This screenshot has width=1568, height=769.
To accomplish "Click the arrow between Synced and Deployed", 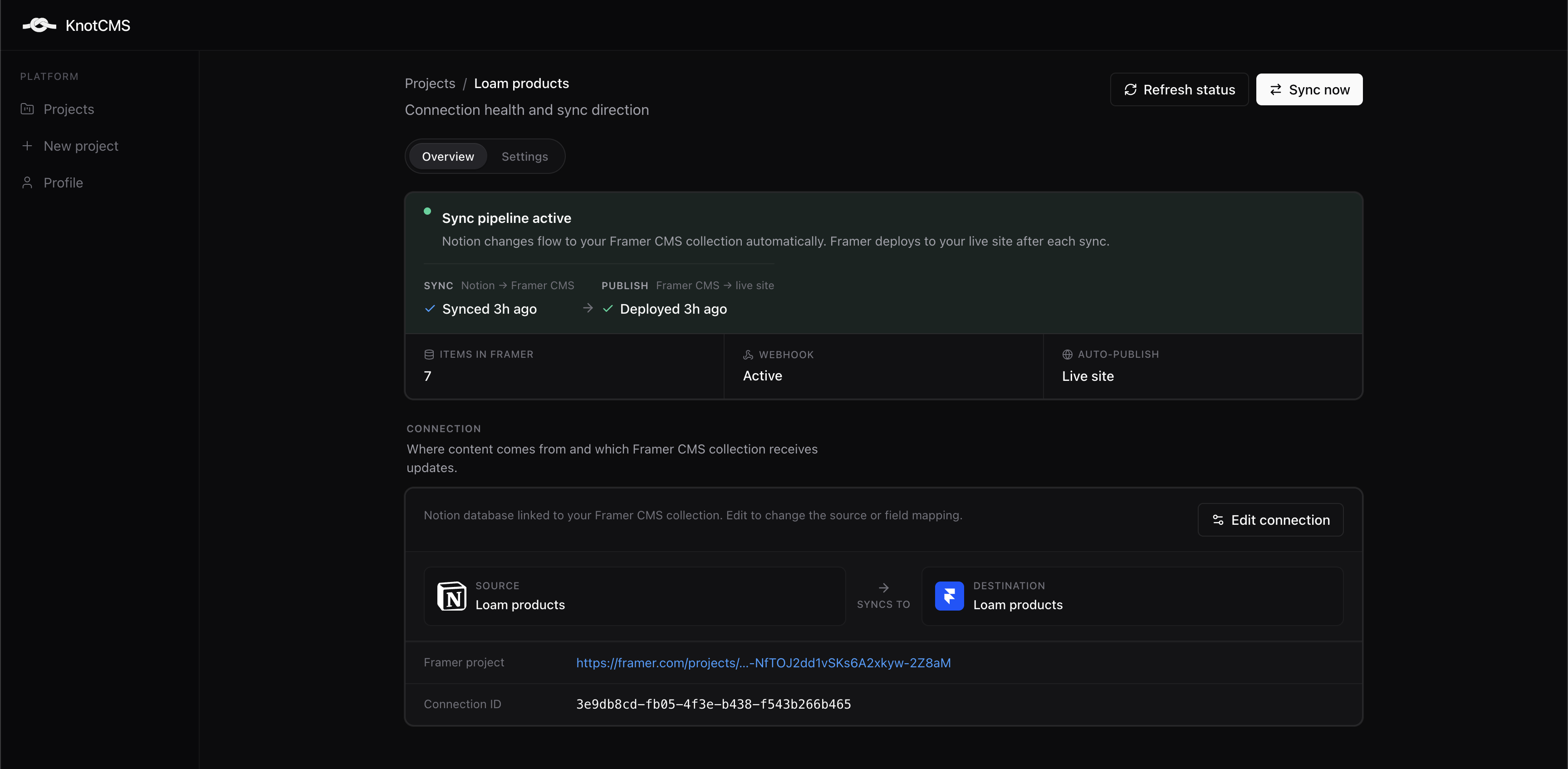I will click(x=588, y=308).
